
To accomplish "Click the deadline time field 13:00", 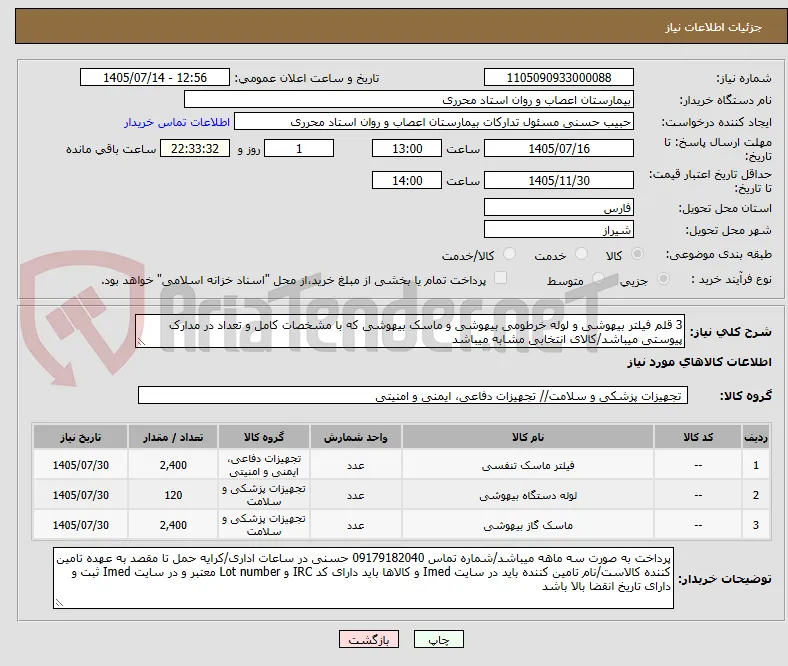I will pos(407,148).
